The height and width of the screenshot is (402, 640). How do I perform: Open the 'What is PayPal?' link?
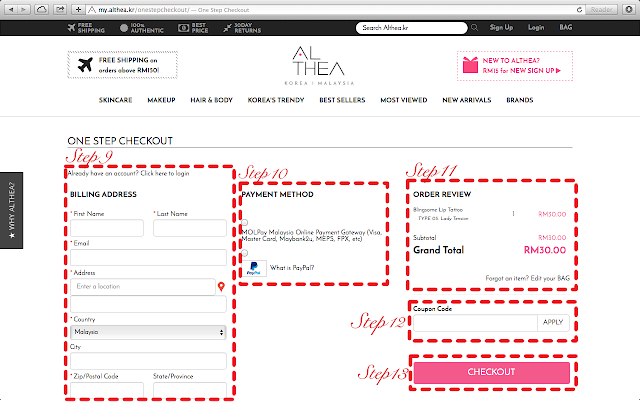292,268
